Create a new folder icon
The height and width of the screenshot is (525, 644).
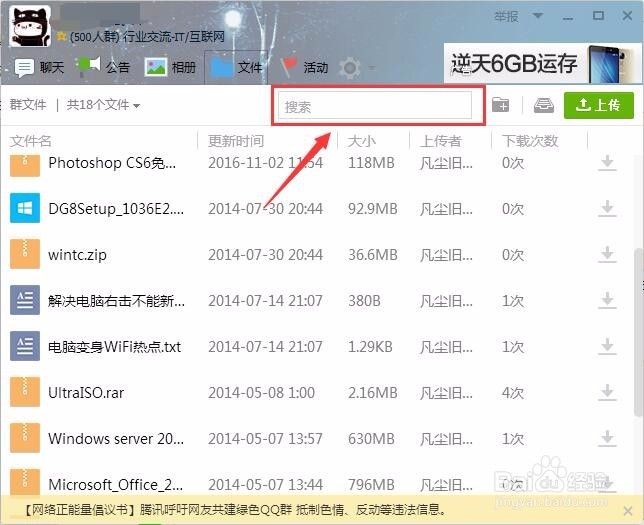(501, 105)
